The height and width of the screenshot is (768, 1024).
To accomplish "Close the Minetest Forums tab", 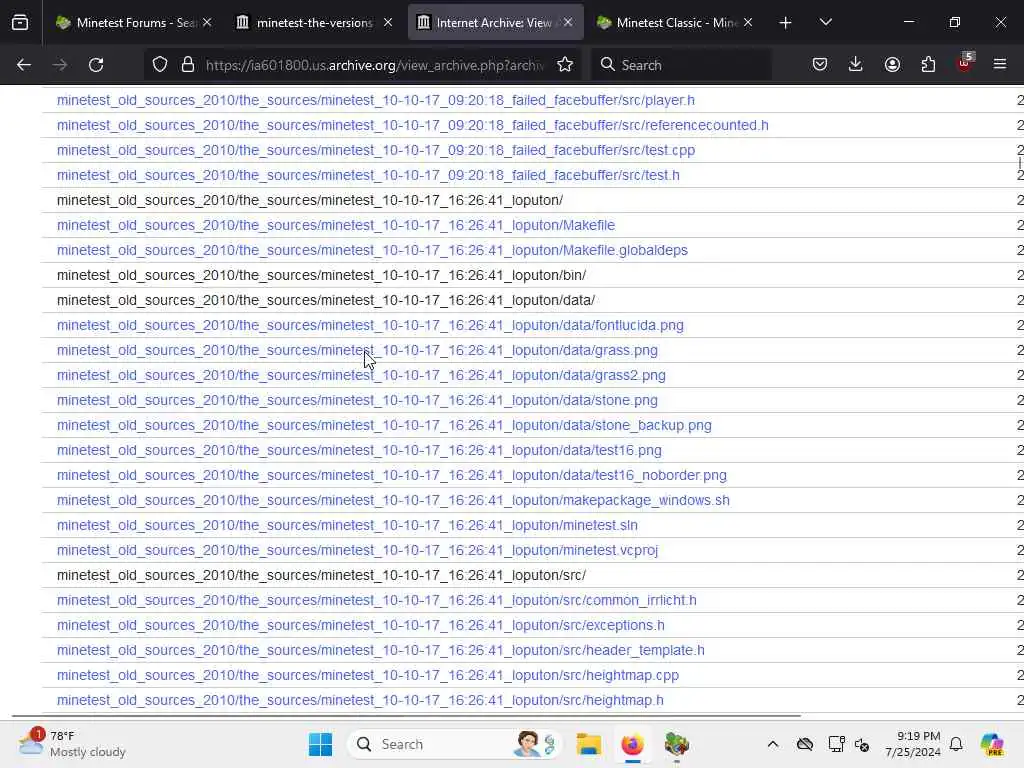I will (x=207, y=23).
